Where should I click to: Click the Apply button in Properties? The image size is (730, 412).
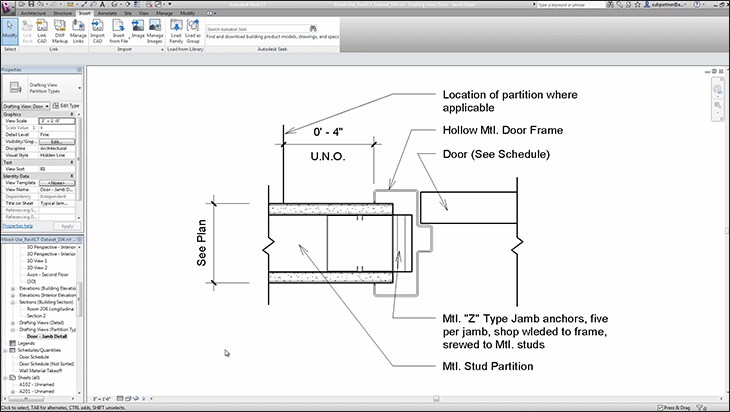pyautogui.click(x=67, y=226)
